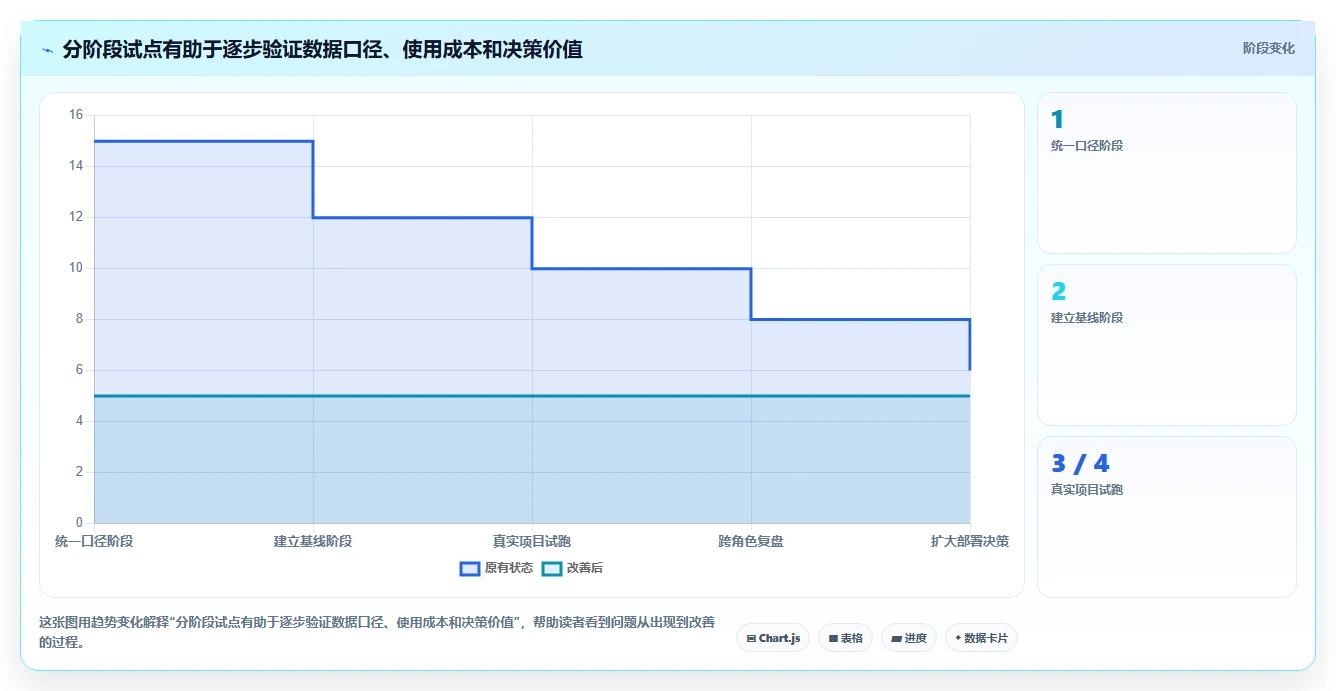Click the 改善后 teal legend swatch
This screenshot has width=1336, height=691.
point(551,568)
